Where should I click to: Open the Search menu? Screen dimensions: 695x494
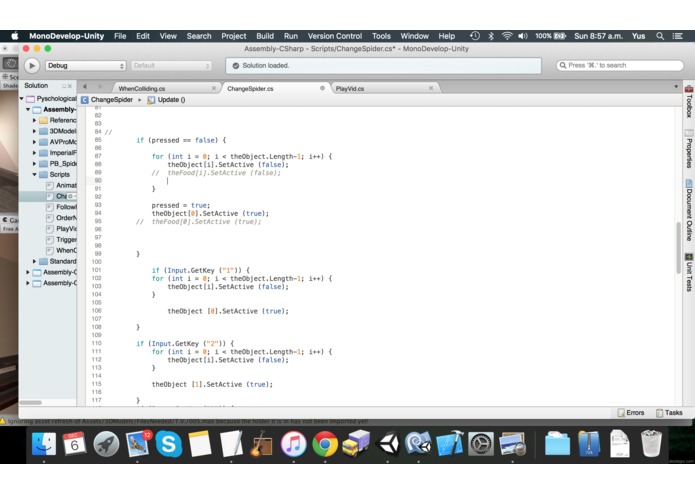point(199,36)
